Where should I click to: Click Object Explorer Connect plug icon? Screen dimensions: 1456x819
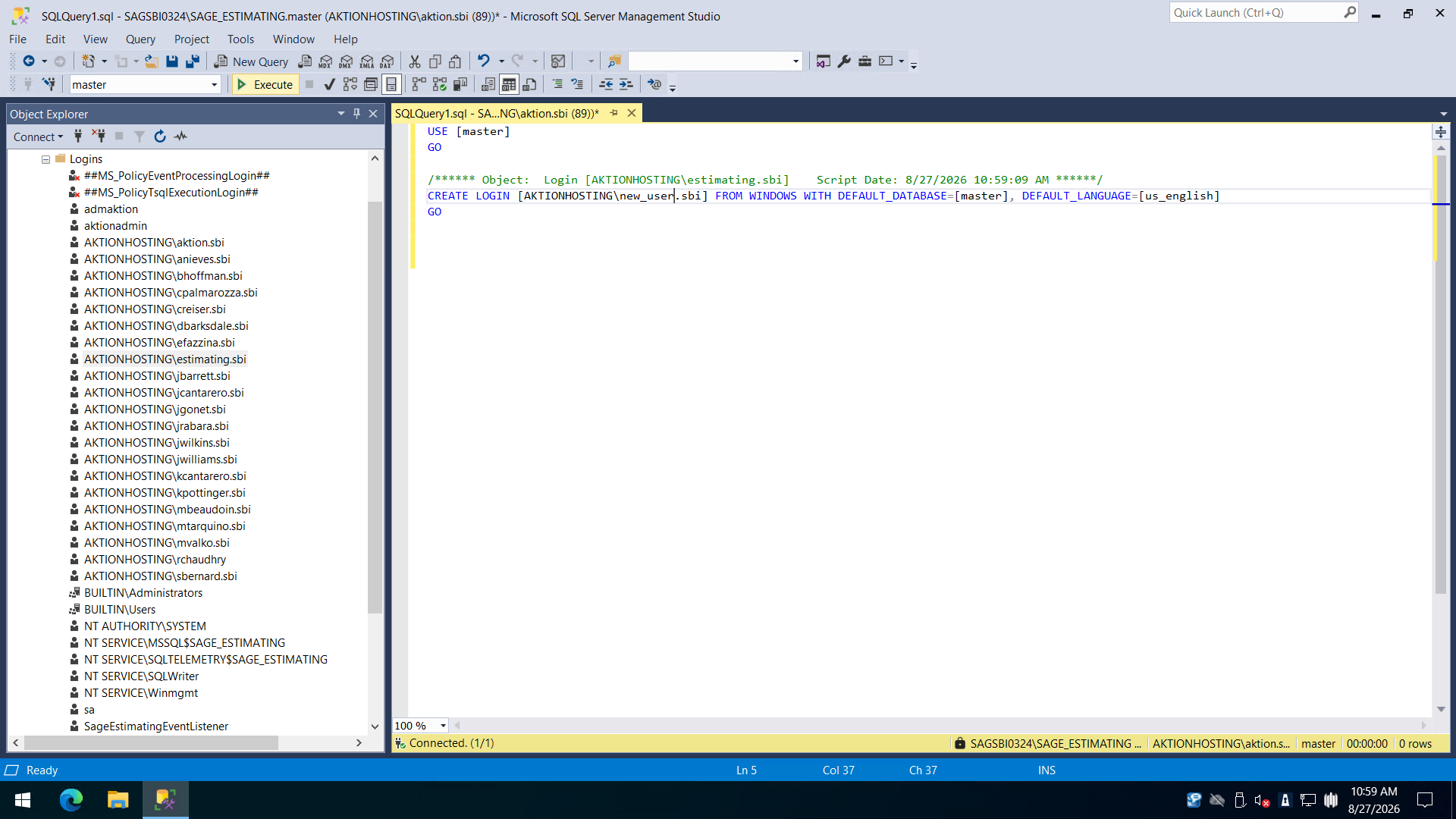pos(78,136)
